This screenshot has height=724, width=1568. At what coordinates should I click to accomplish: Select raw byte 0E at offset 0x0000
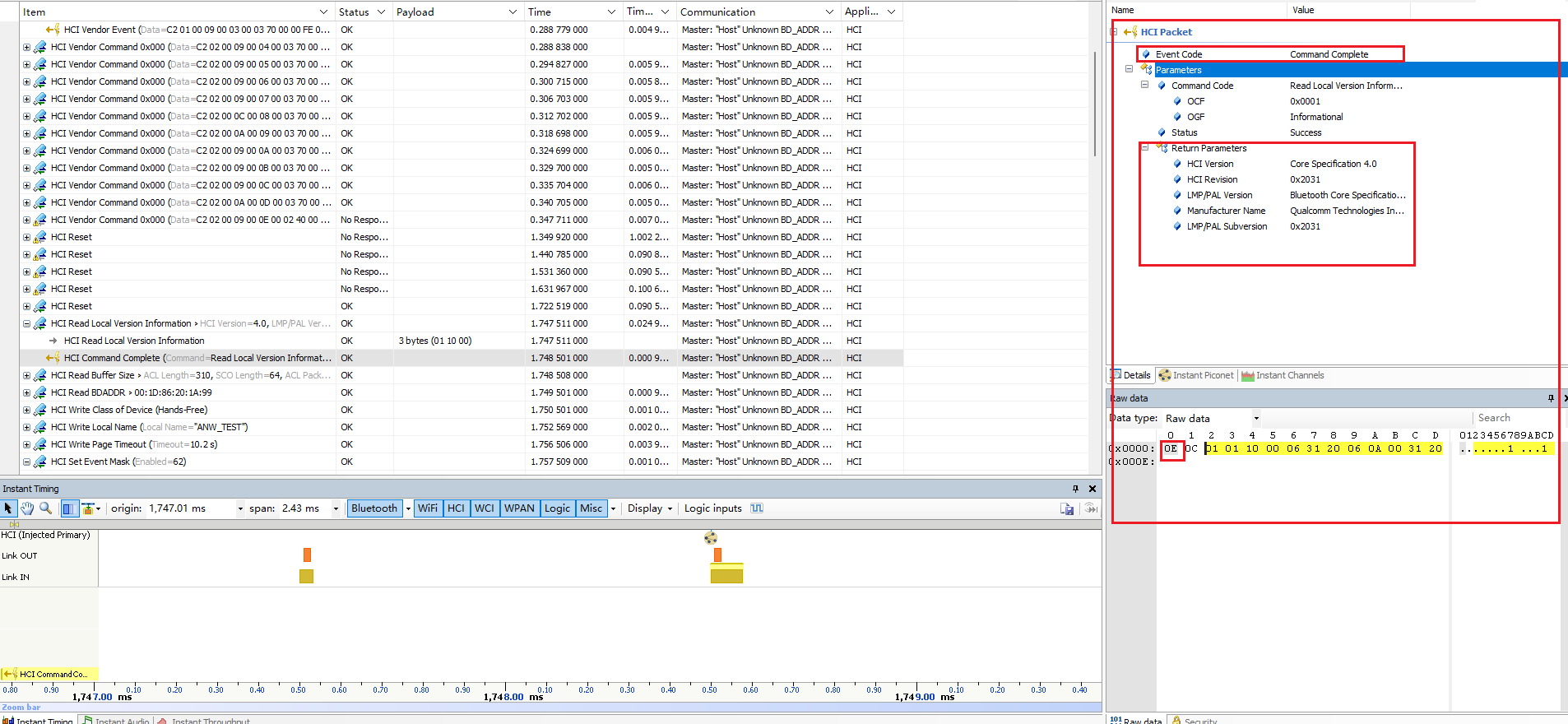point(1171,448)
